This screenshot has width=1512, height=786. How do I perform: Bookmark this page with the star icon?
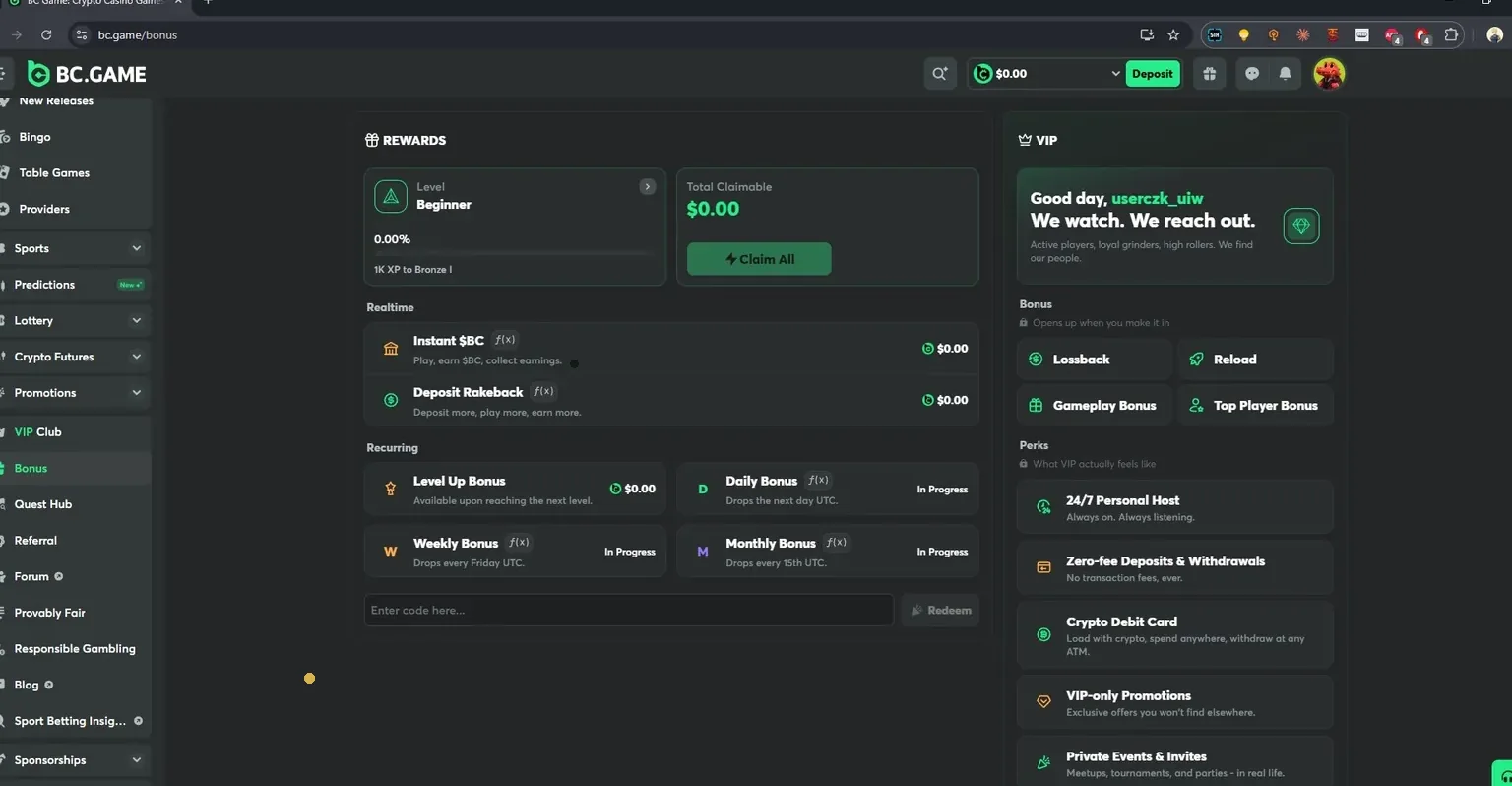1173,34
